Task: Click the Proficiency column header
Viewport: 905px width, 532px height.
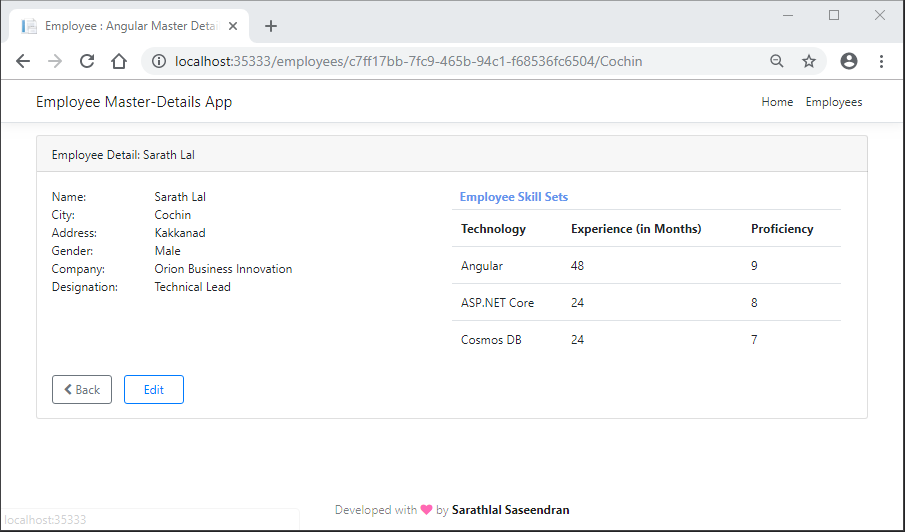Action: [x=782, y=229]
